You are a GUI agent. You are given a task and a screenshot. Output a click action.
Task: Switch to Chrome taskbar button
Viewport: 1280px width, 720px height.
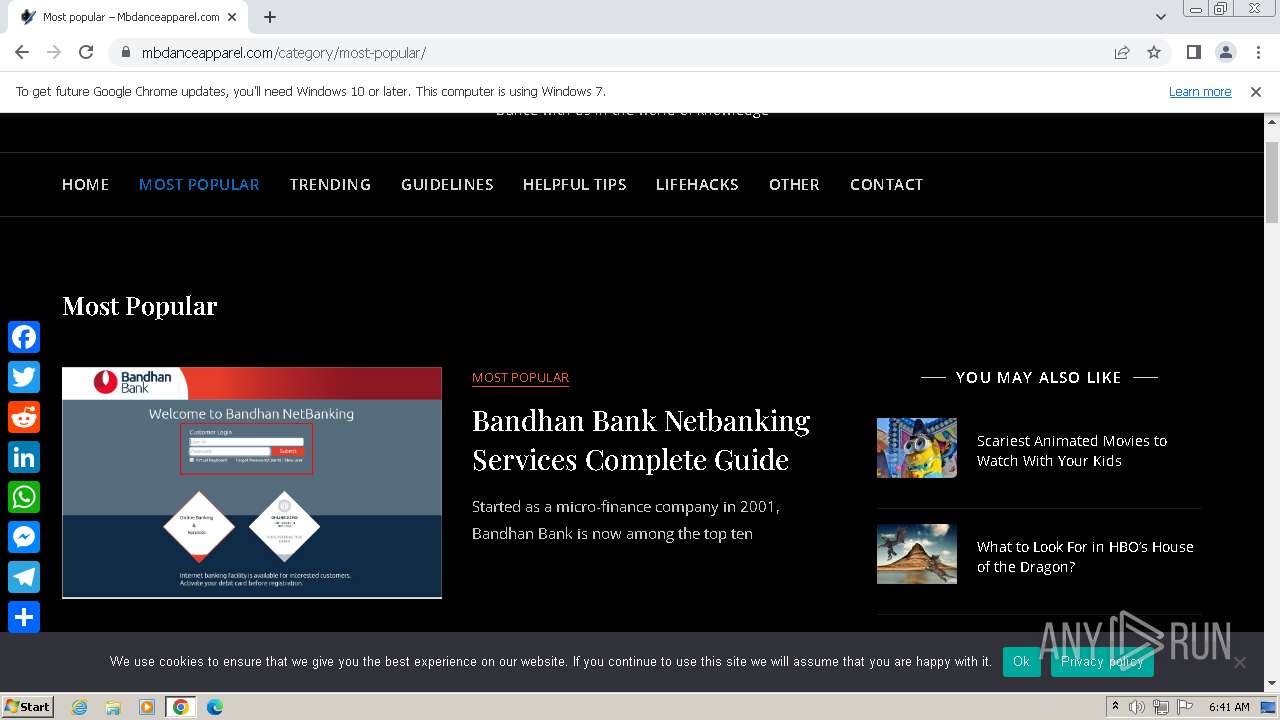181,707
